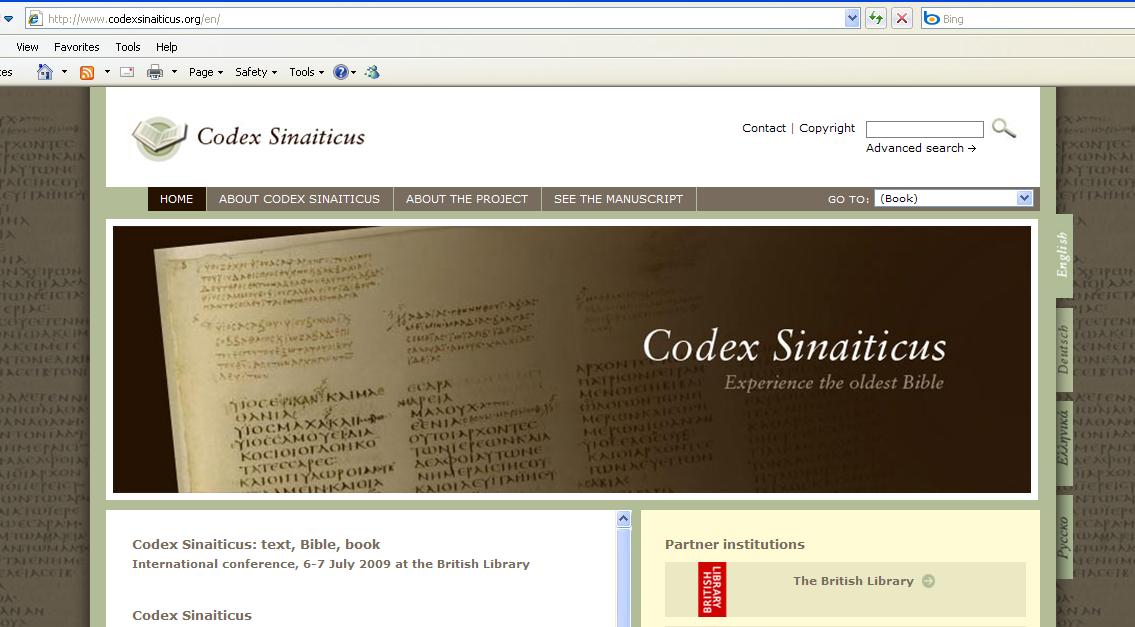Expand the address bar history dropdown
Viewport: 1135px width, 627px height.
coord(852,18)
